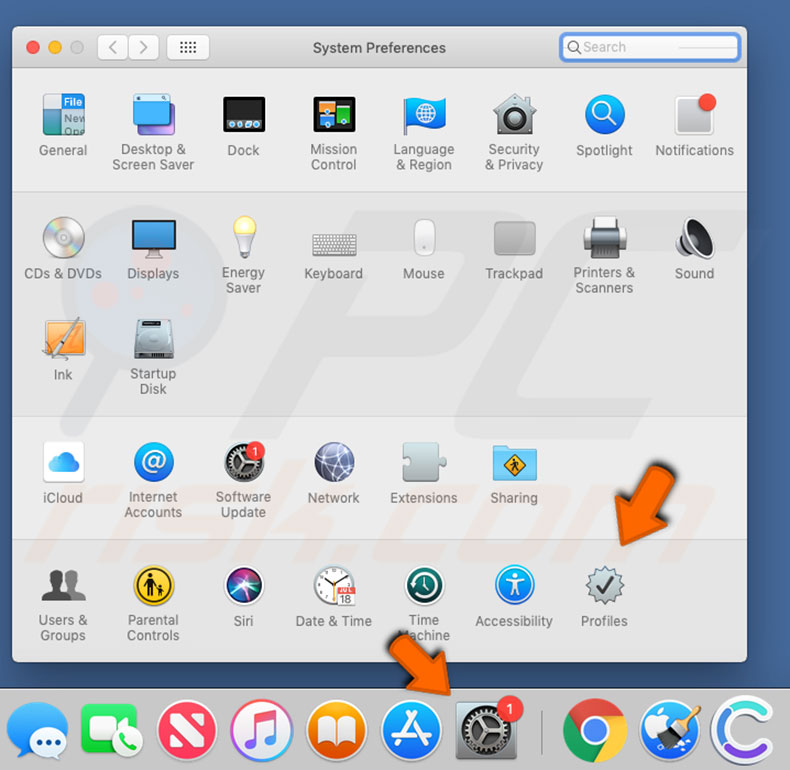Image resolution: width=790 pixels, height=770 pixels.
Task: Open Messages from the Dock
Action: (38, 730)
